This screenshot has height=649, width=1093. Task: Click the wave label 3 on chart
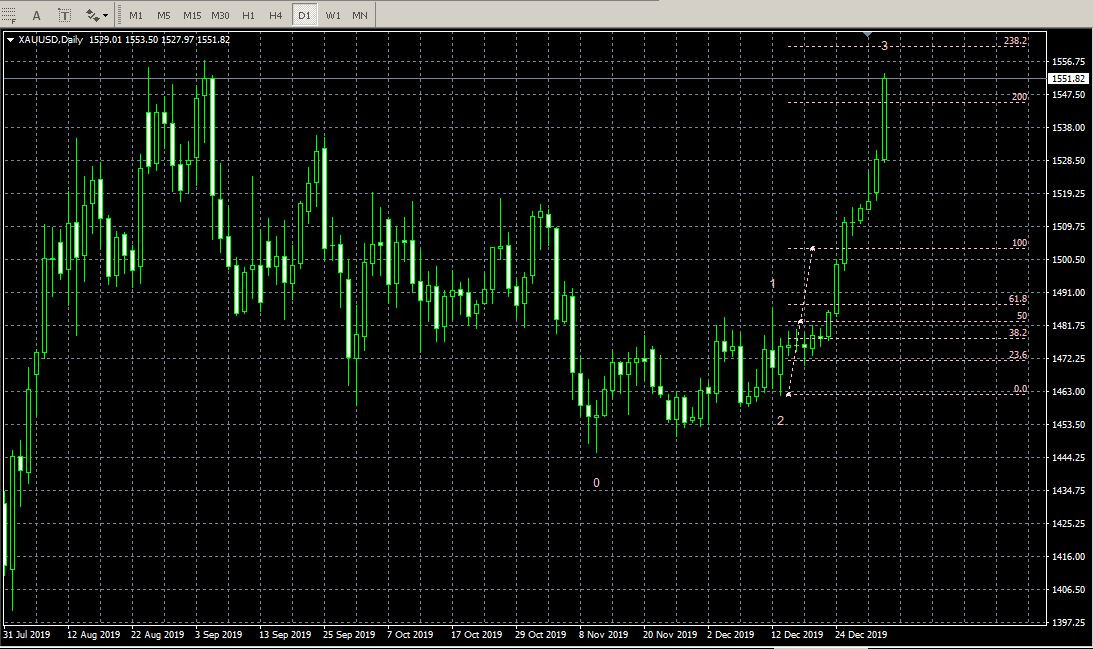coord(885,46)
